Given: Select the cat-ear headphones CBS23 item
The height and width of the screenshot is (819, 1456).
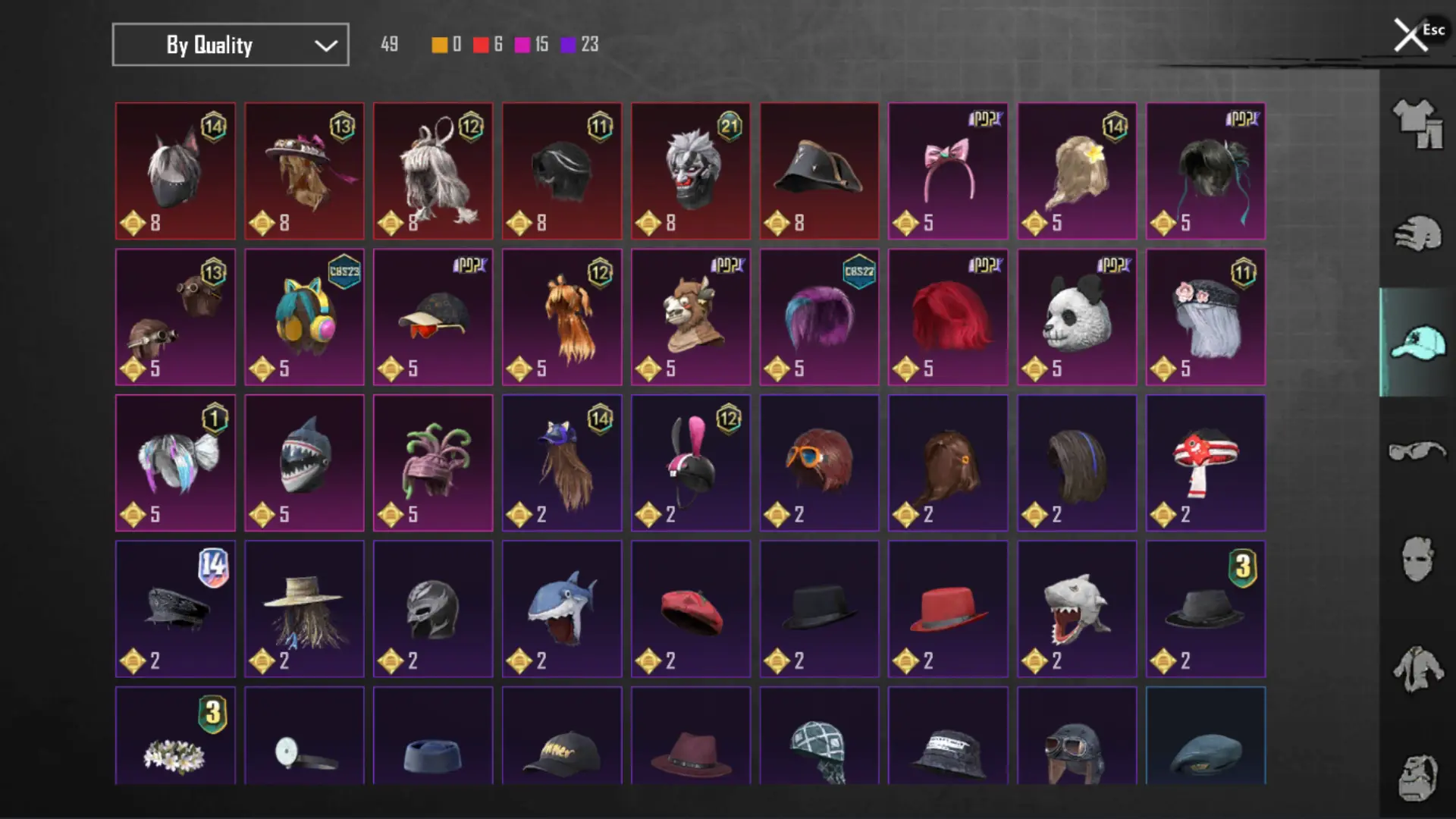Looking at the screenshot, I should [x=304, y=317].
